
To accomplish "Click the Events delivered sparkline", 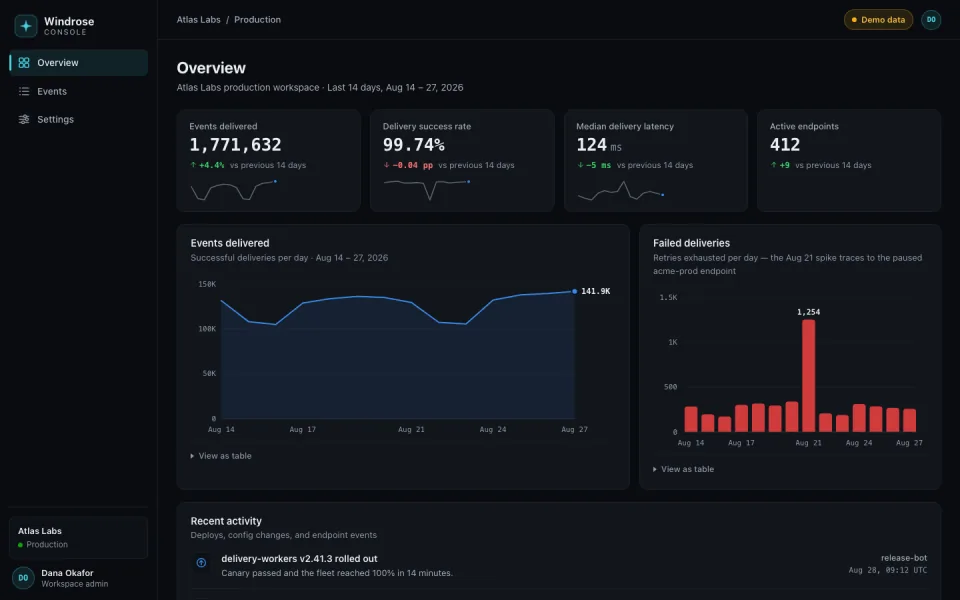I will (x=233, y=190).
